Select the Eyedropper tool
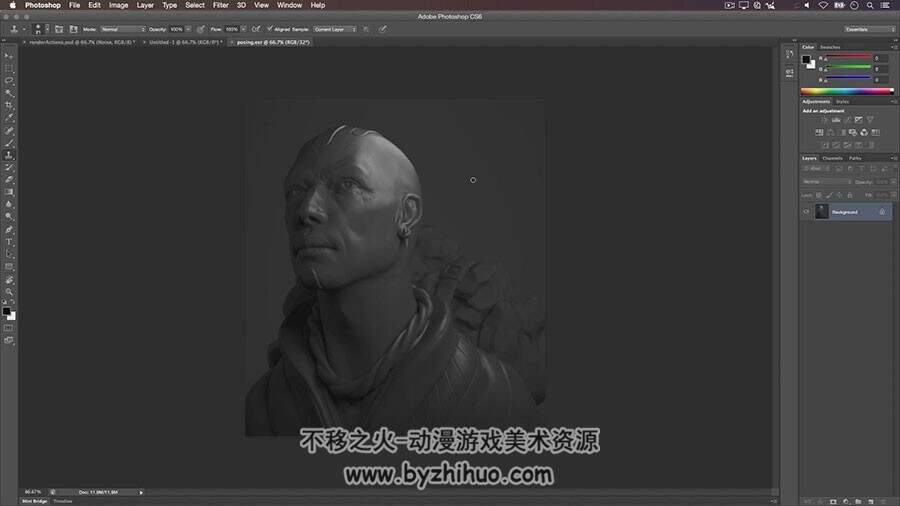Screen dimensions: 900x506 (x=9, y=118)
